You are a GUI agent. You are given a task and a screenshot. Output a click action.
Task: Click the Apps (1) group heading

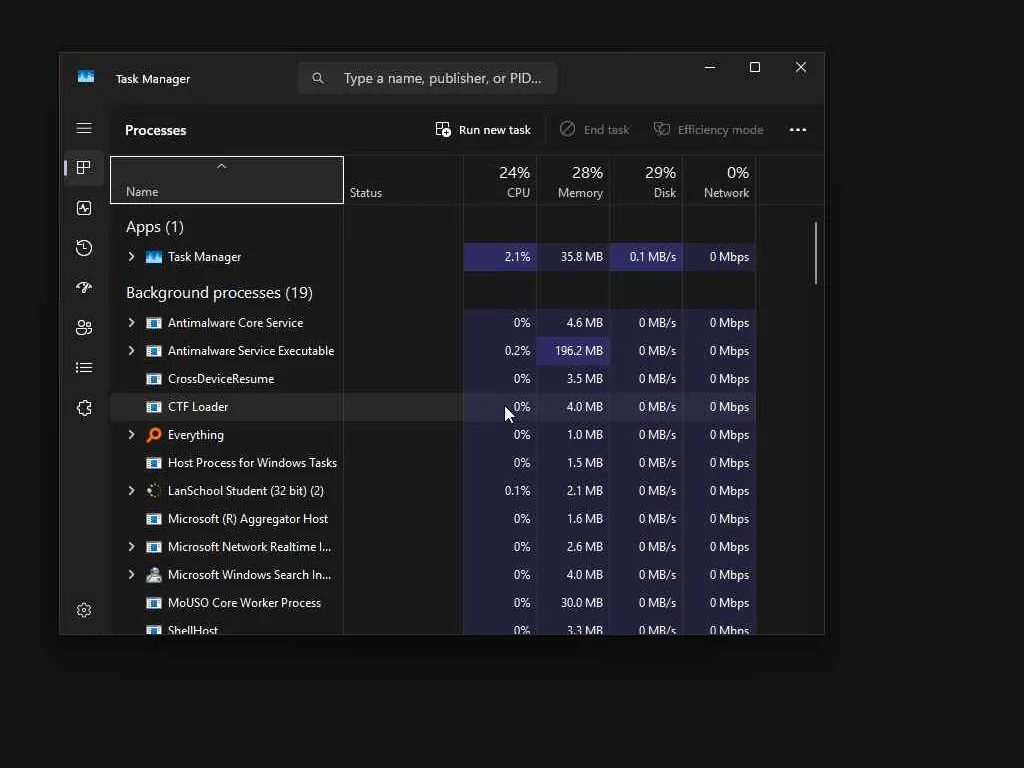click(x=155, y=227)
